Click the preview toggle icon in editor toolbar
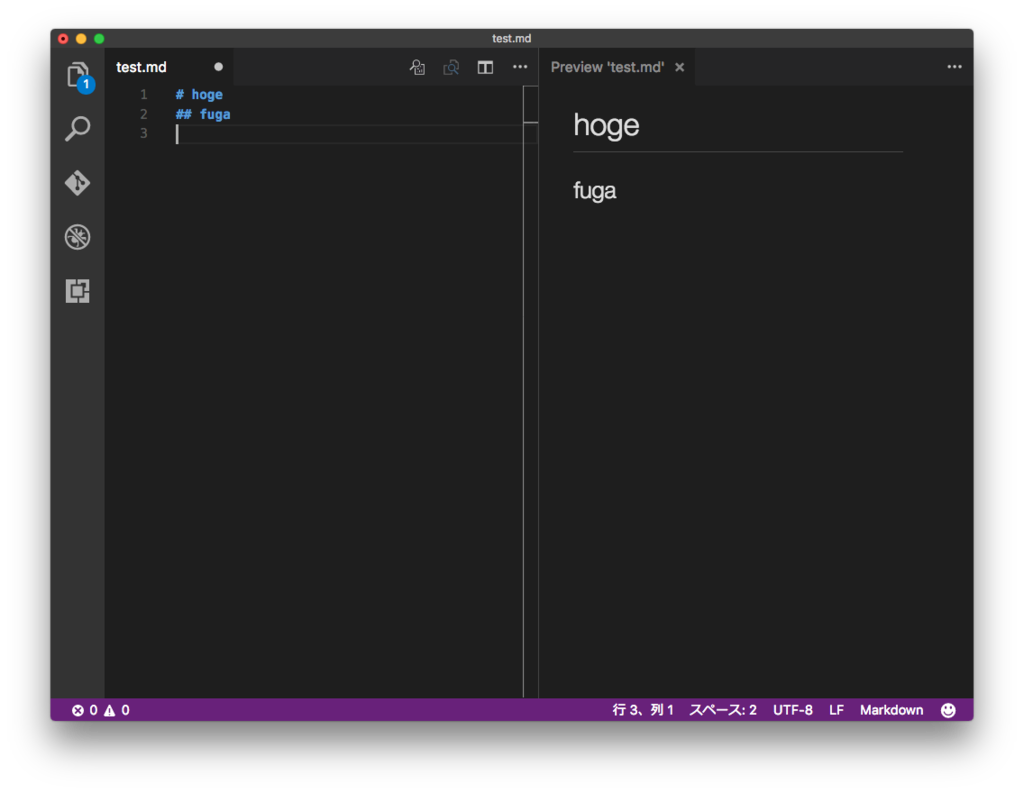This screenshot has width=1024, height=793. coord(417,67)
